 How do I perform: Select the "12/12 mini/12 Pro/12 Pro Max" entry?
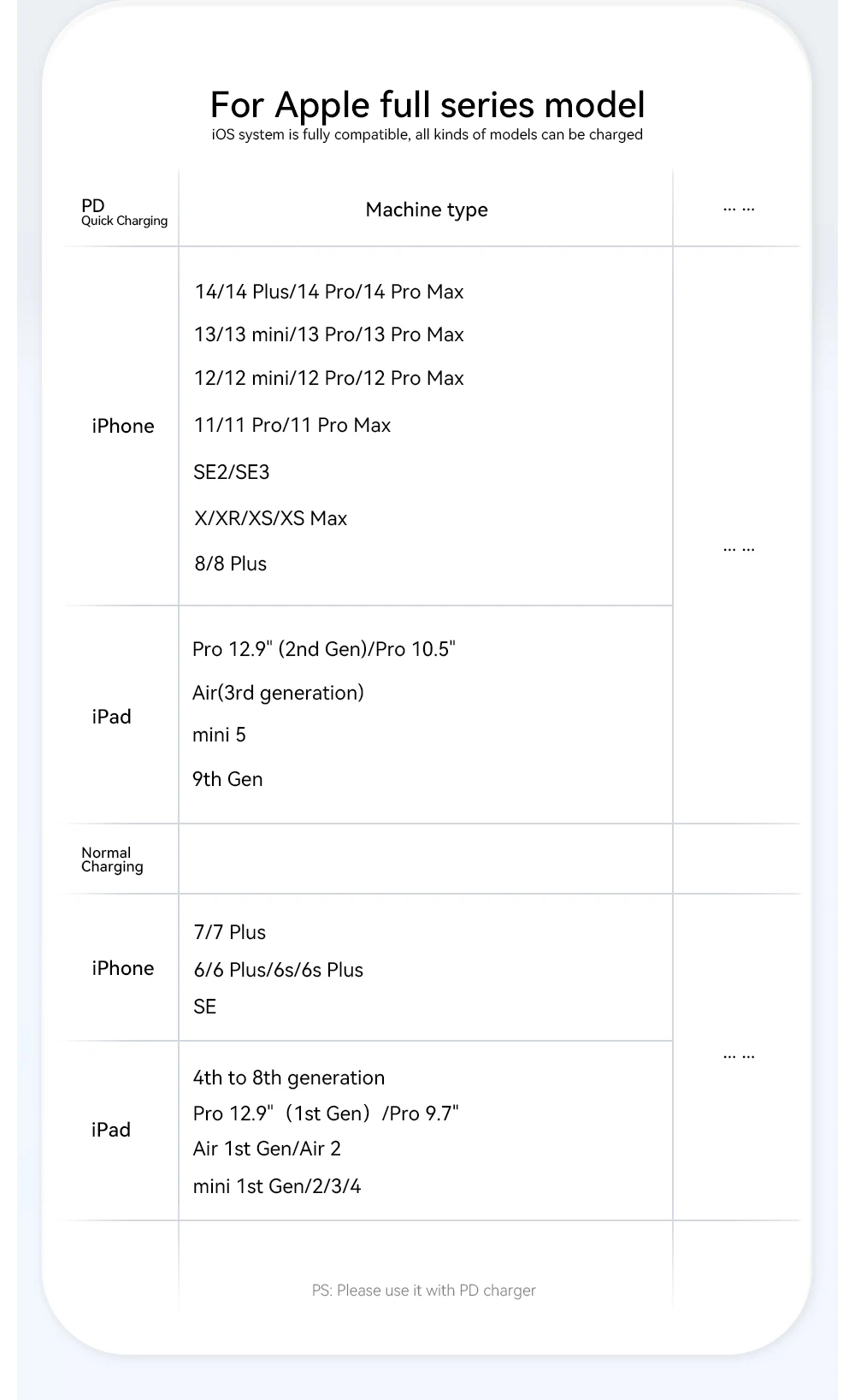coord(328,378)
